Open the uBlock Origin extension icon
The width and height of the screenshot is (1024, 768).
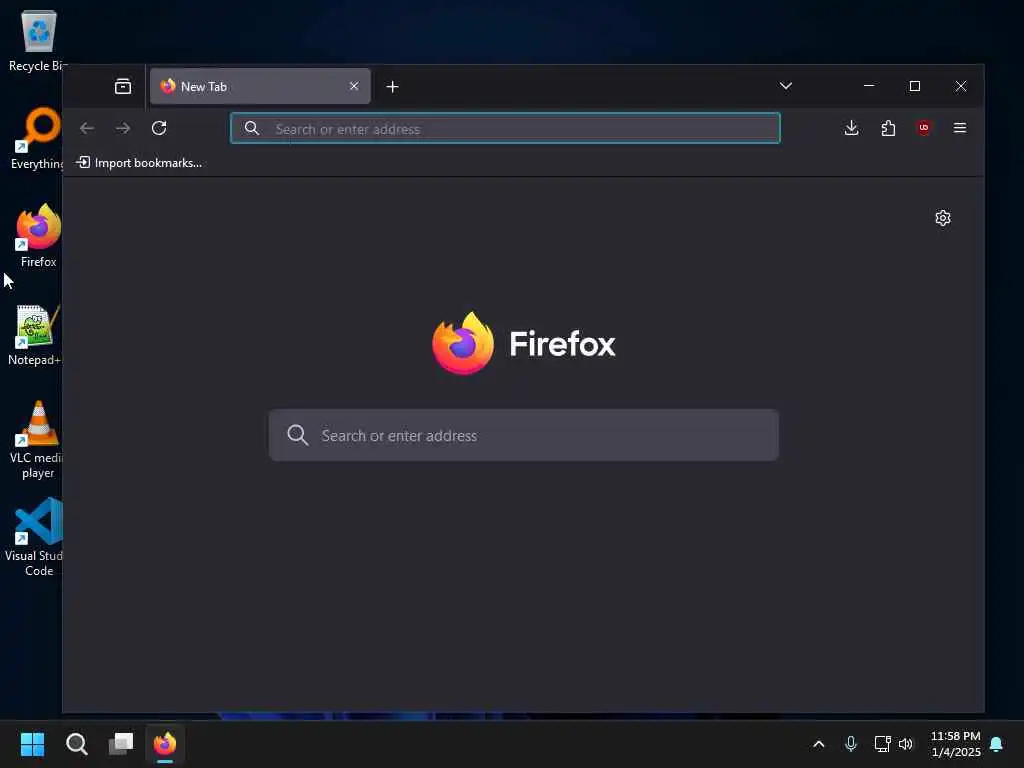(x=923, y=128)
